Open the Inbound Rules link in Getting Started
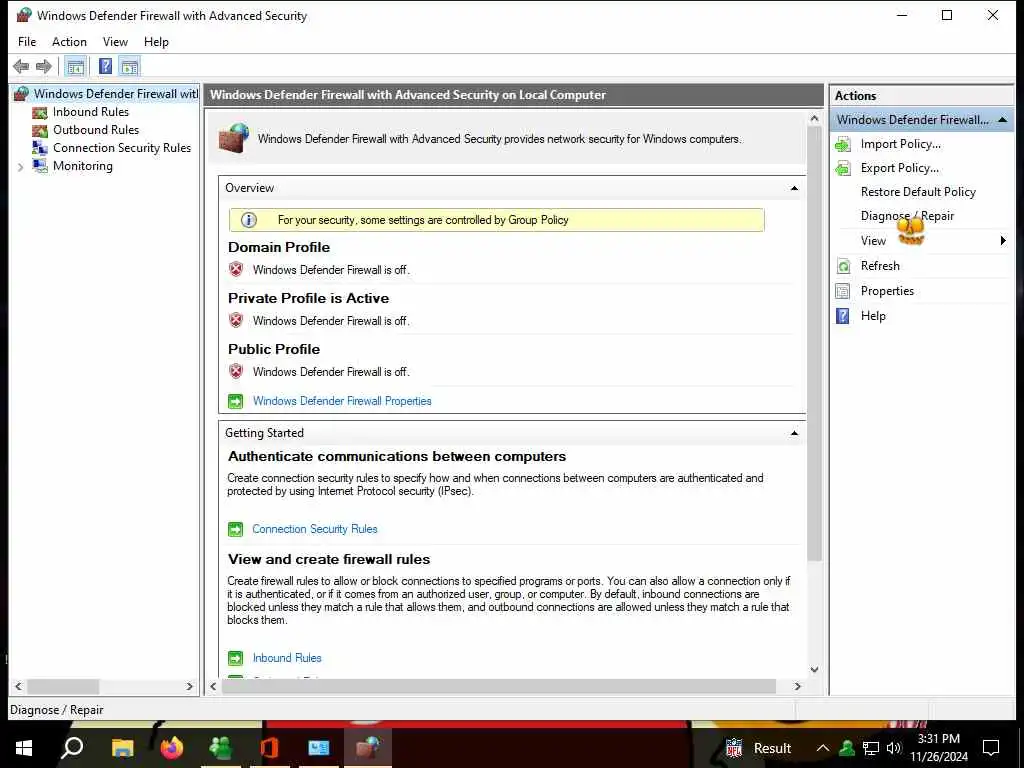Image resolution: width=1024 pixels, height=768 pixels. click(x=287, y=658)
